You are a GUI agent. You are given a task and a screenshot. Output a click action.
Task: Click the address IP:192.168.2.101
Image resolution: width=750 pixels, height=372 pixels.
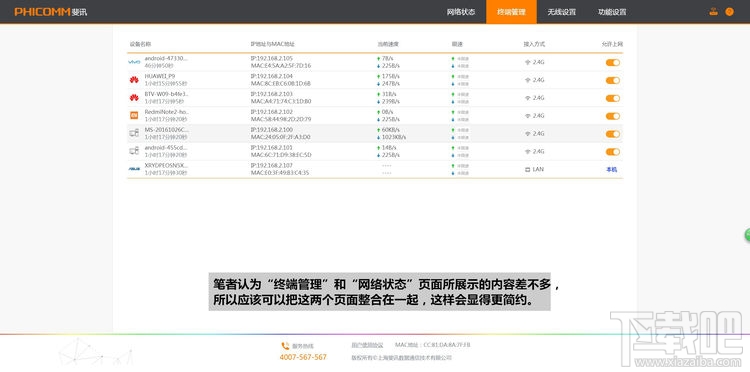(x=272, y=147)
